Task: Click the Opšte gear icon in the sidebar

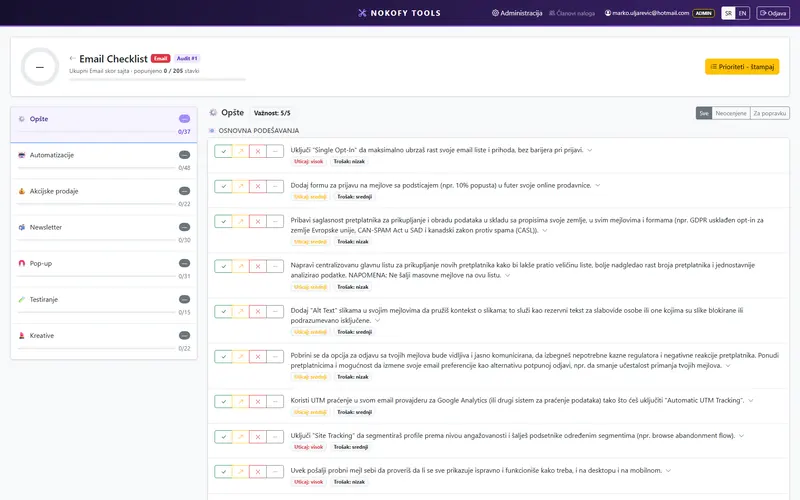Action: (x=21, y=119)
